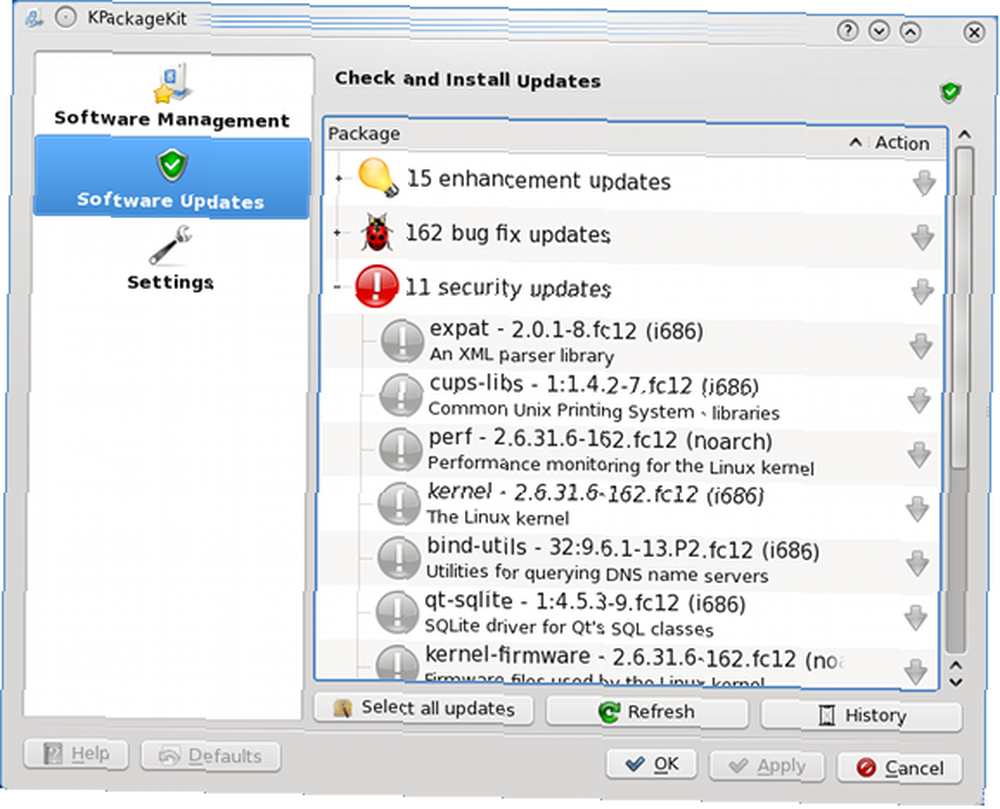Click the title bar maximize chevron-up button
Screen dimensions: 1000x809
910,31
